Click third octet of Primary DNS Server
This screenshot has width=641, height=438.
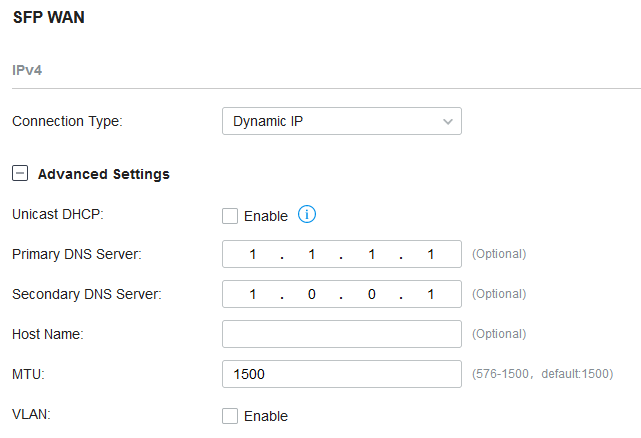tap(371, 254)
